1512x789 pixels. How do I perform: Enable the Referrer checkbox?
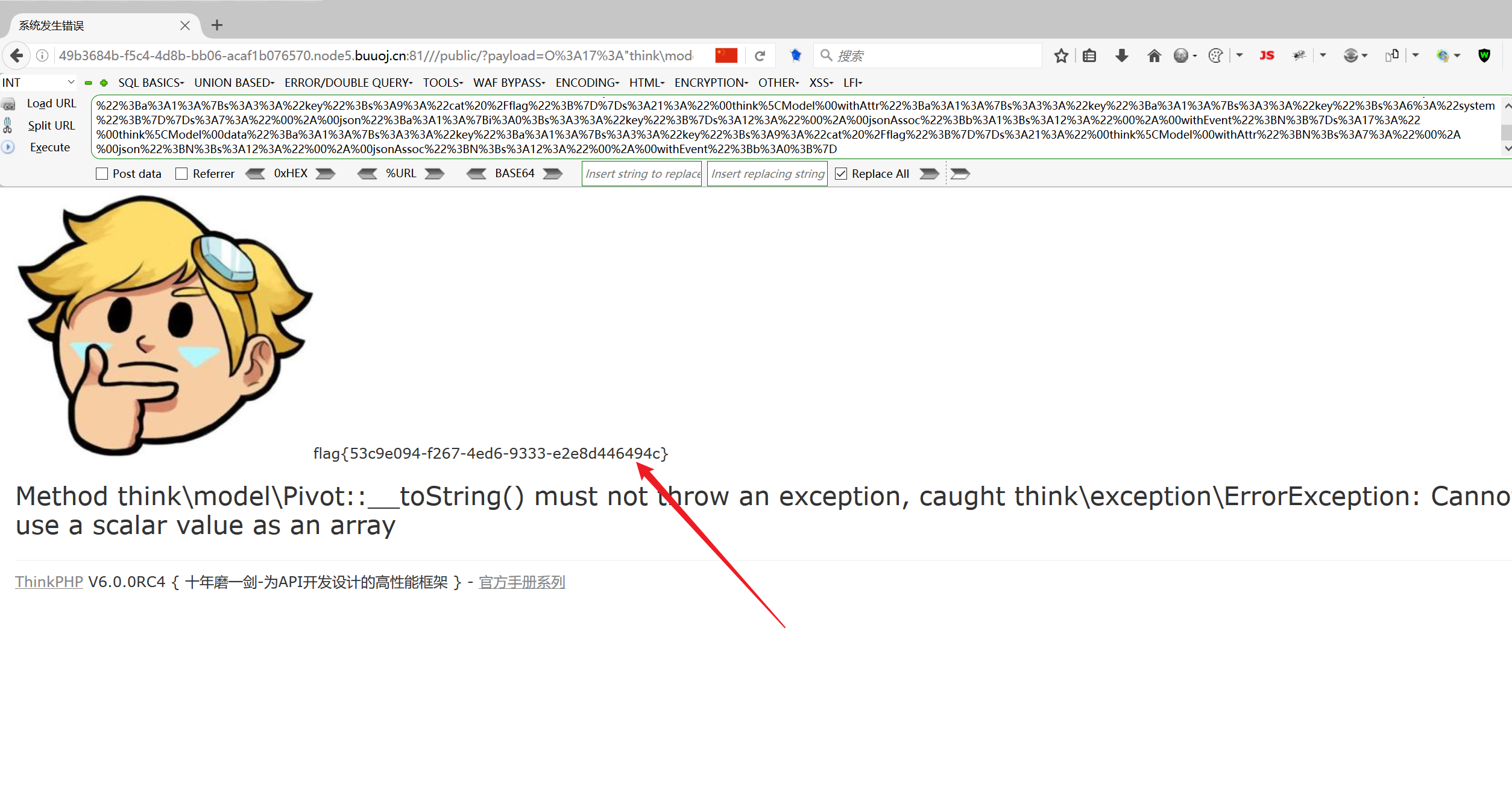point(181,174)
